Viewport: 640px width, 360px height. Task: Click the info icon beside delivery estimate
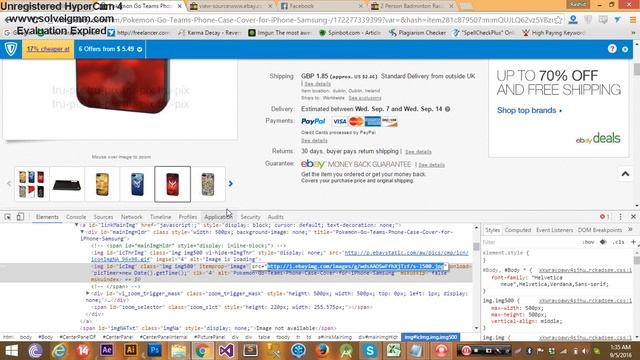point(447,109)
